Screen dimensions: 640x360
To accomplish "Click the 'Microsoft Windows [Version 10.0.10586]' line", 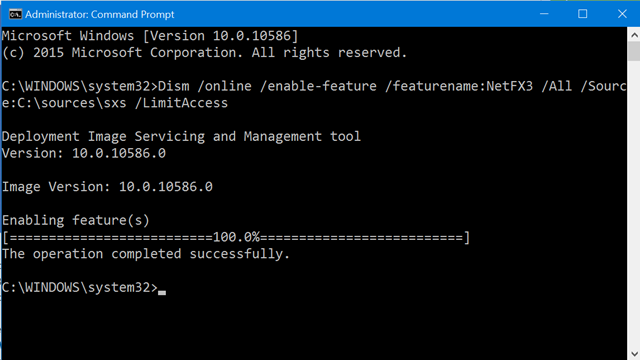I will pos(150,36).
